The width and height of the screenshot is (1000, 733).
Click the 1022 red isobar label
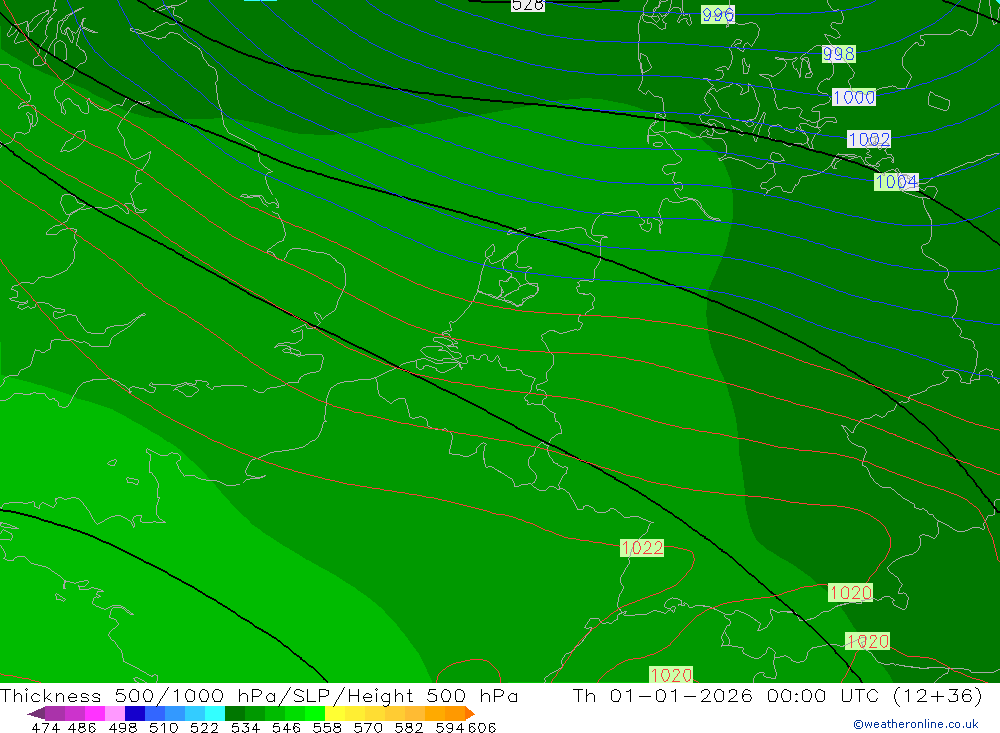[x=642, y=548]
